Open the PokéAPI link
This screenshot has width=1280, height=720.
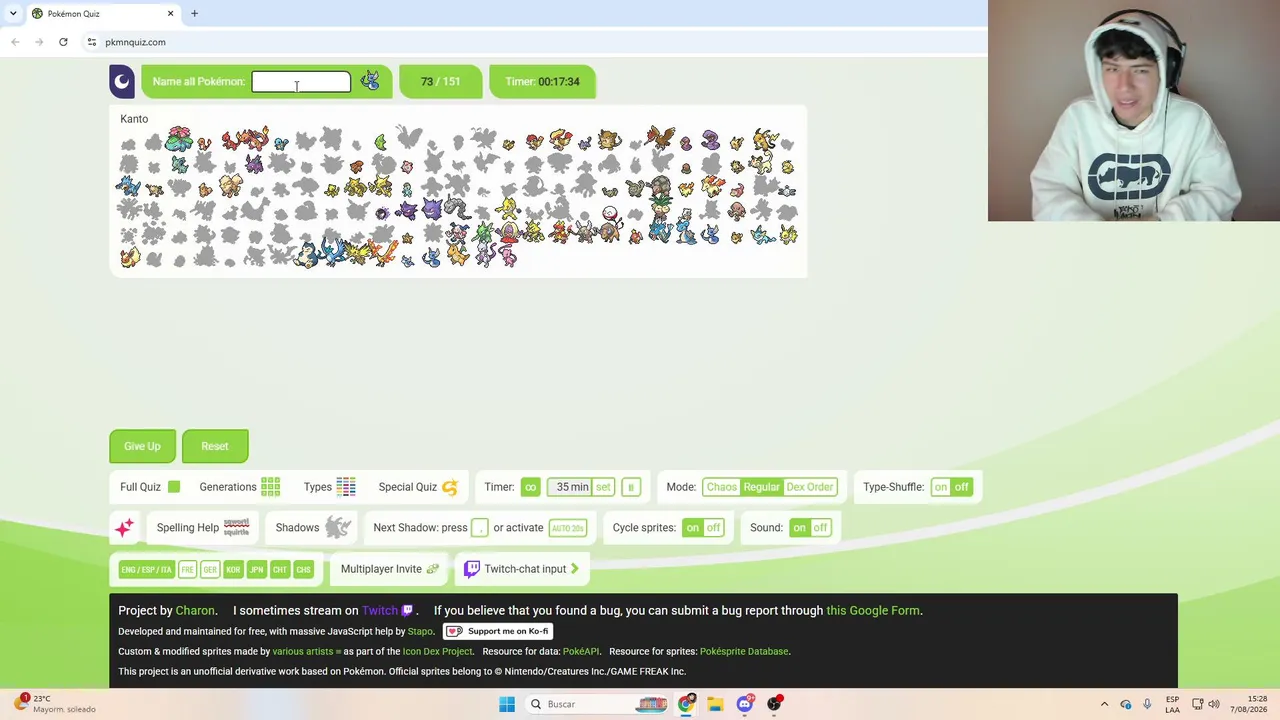coord(581,652)
